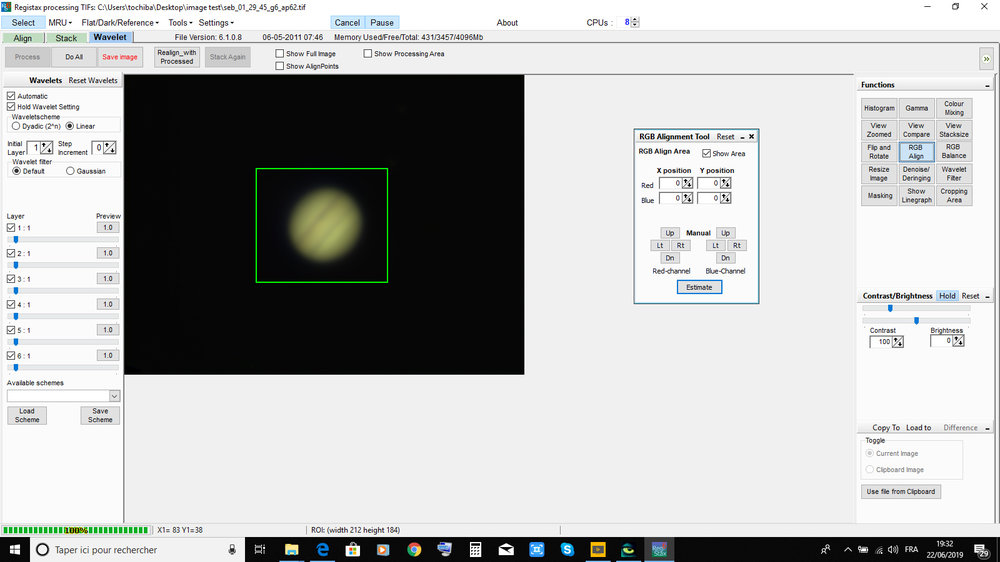This screenshot has width=1000, height=562.
Task: Collapse the Copy To/Load to panel
Action: tap(987, 429)
